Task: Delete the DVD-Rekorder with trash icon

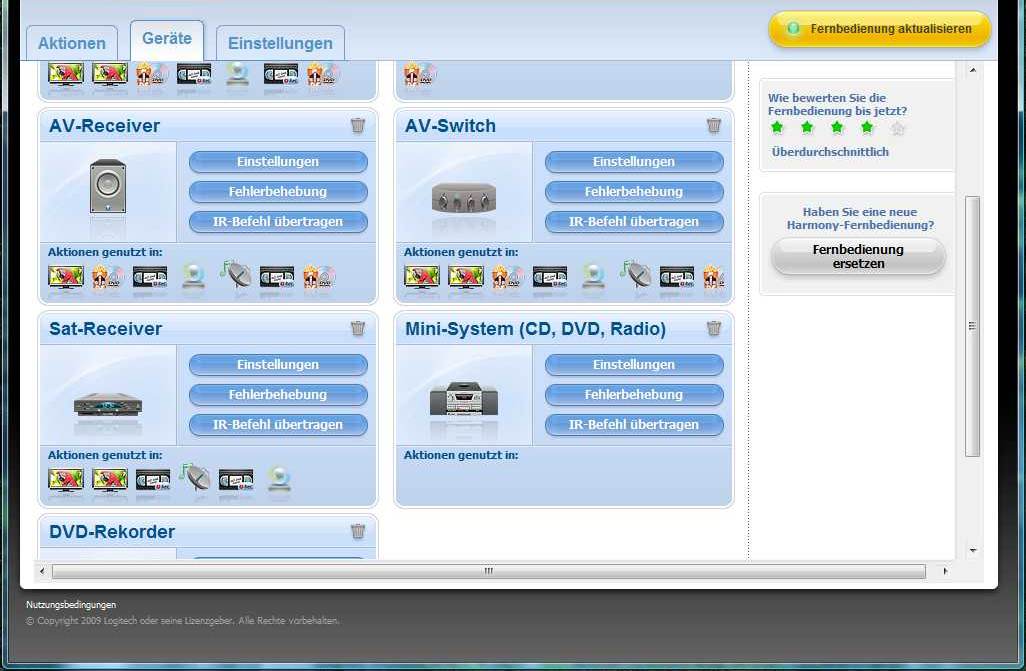Action: pyautogui.click(x=358, y=532)
